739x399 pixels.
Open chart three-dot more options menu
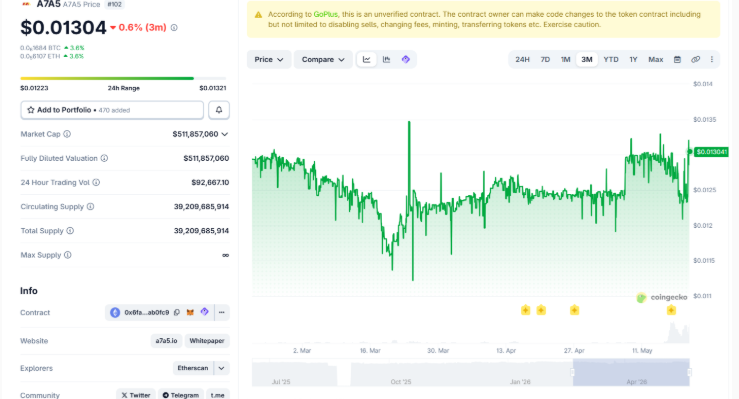coord(712,59)
